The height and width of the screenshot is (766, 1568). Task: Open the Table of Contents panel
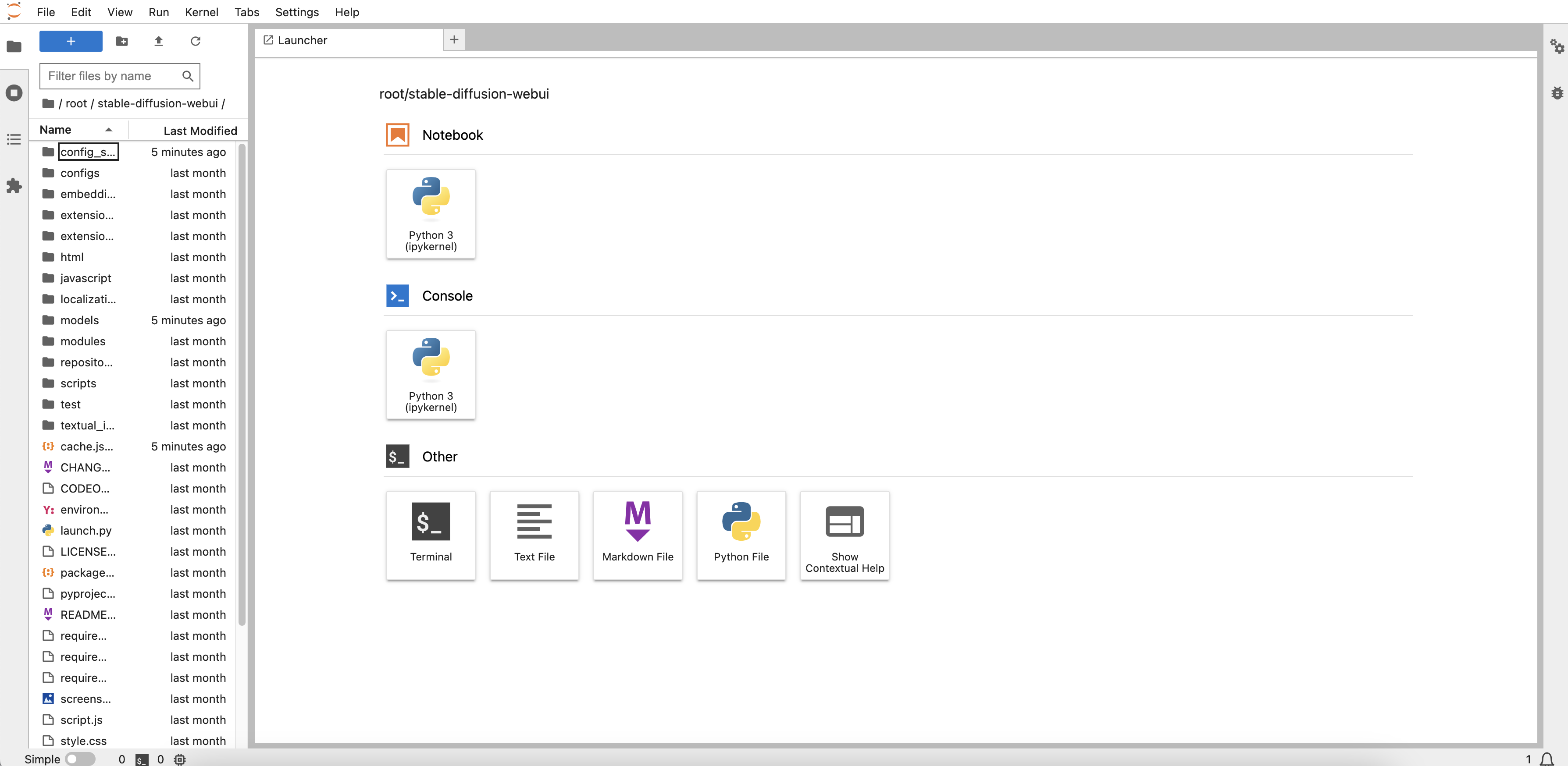coord(14,139)
